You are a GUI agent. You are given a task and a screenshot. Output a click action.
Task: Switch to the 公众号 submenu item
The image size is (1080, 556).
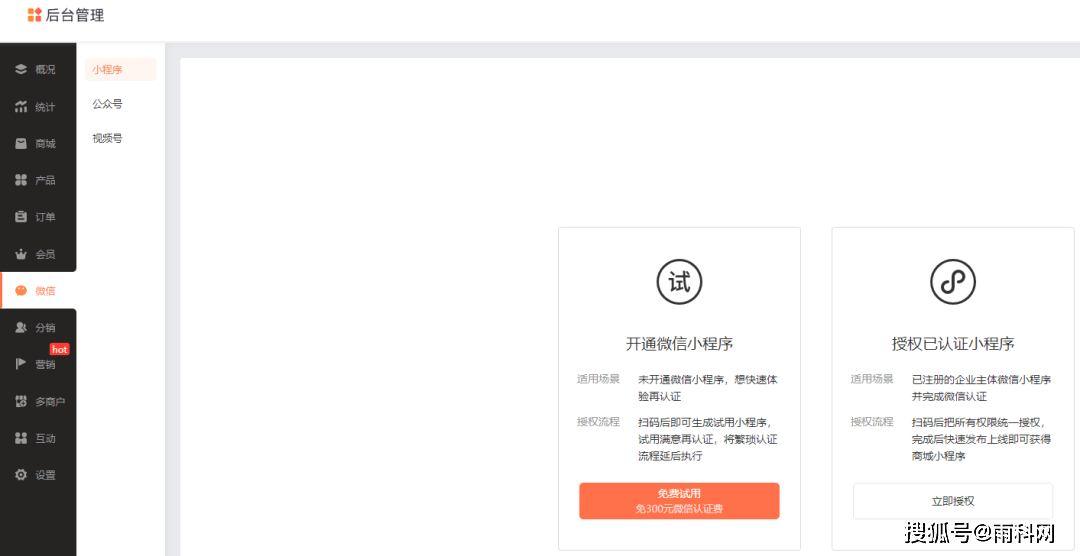coord(107,104)
